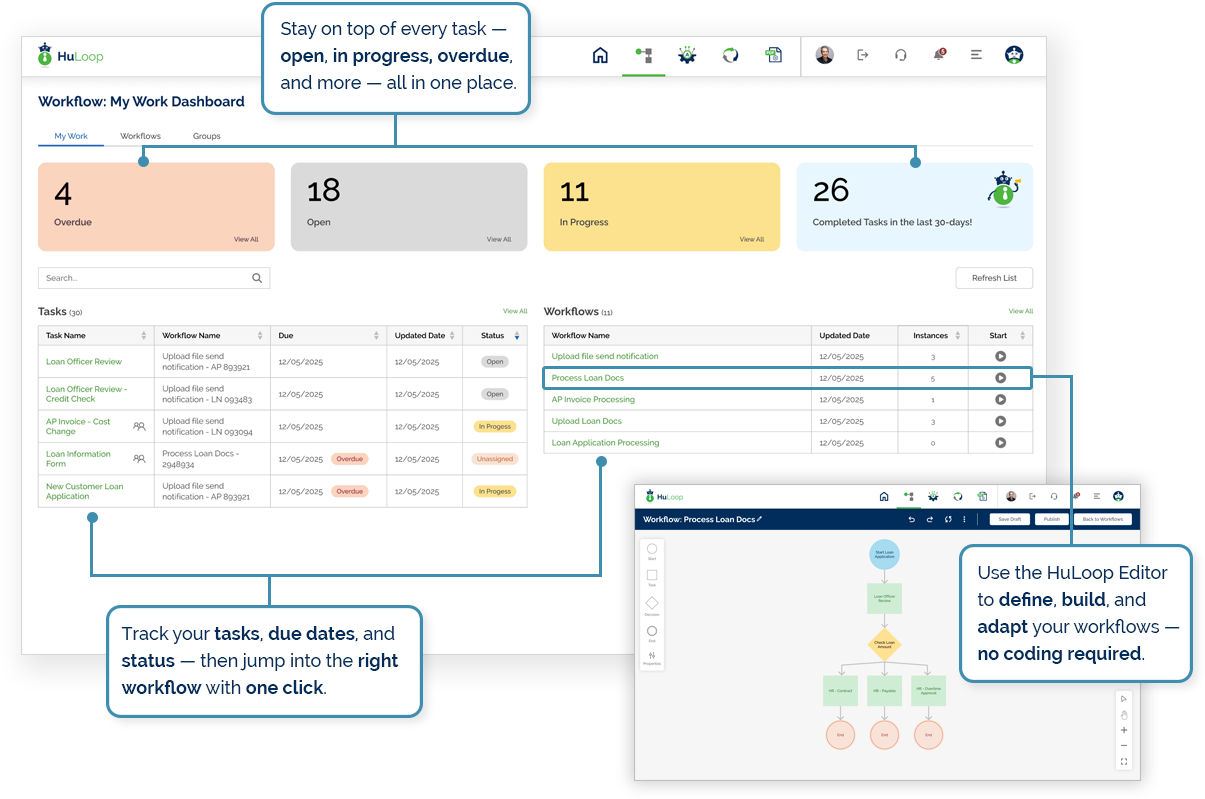Screen dimensions: 1205x799
Task: Start the Process Loan Docs workflow
Action: point(1000,378)
